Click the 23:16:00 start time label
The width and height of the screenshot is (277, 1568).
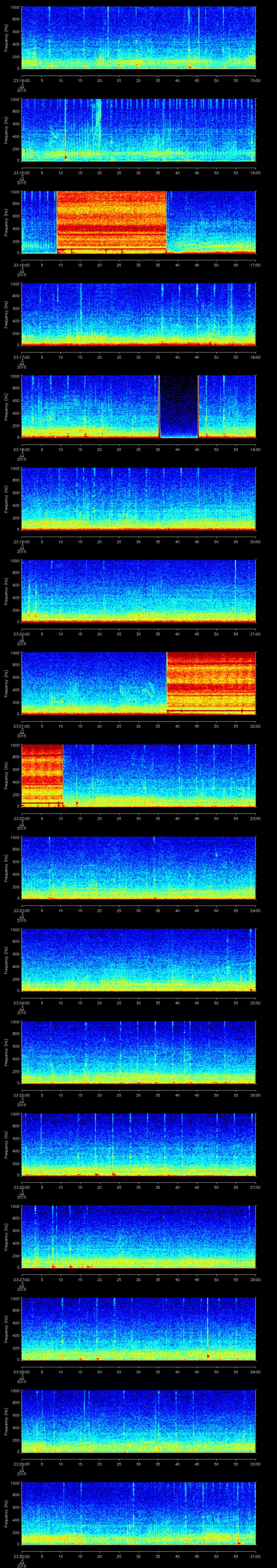click(21, 264)
